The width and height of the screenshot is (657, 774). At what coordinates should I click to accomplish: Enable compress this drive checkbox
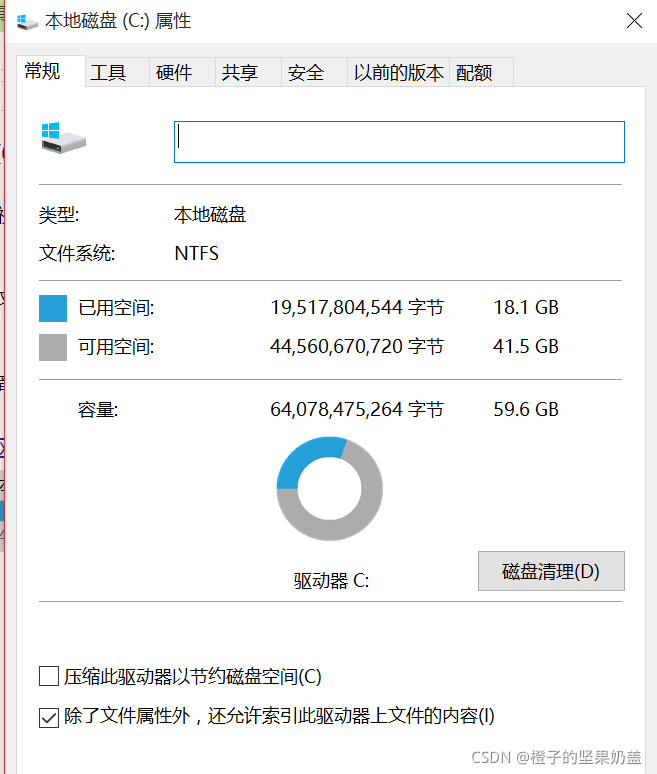[49, 676]
